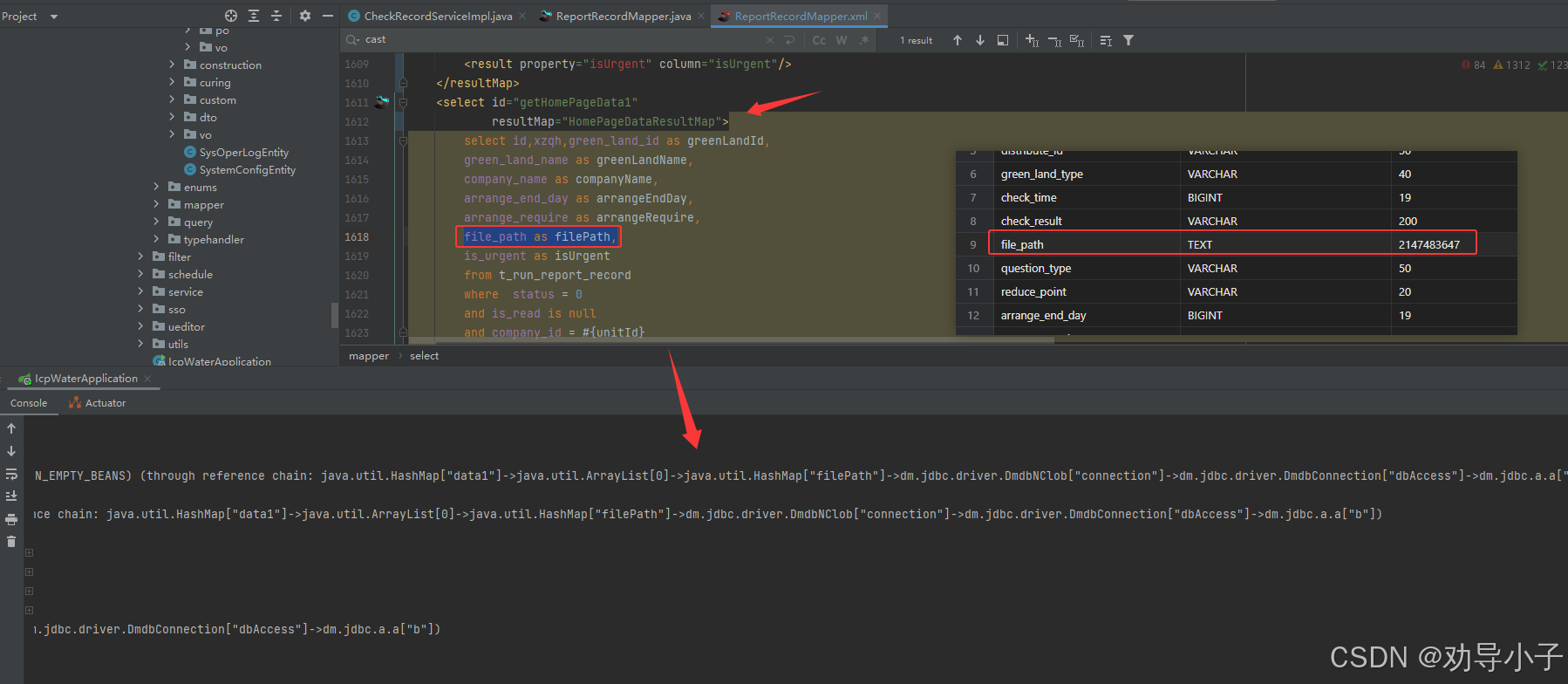Open the Console tab
Screen dimensions: 1568x684
(x=29, y=403)
